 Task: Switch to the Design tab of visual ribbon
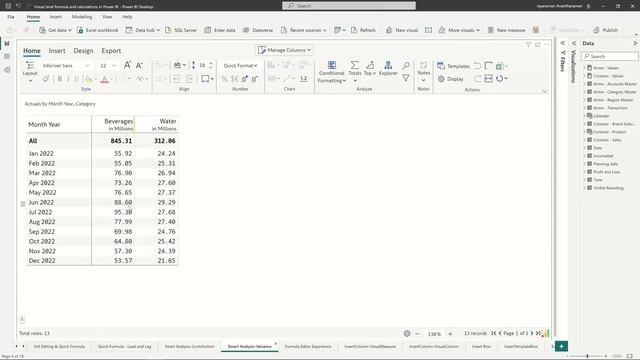point(83,51)
